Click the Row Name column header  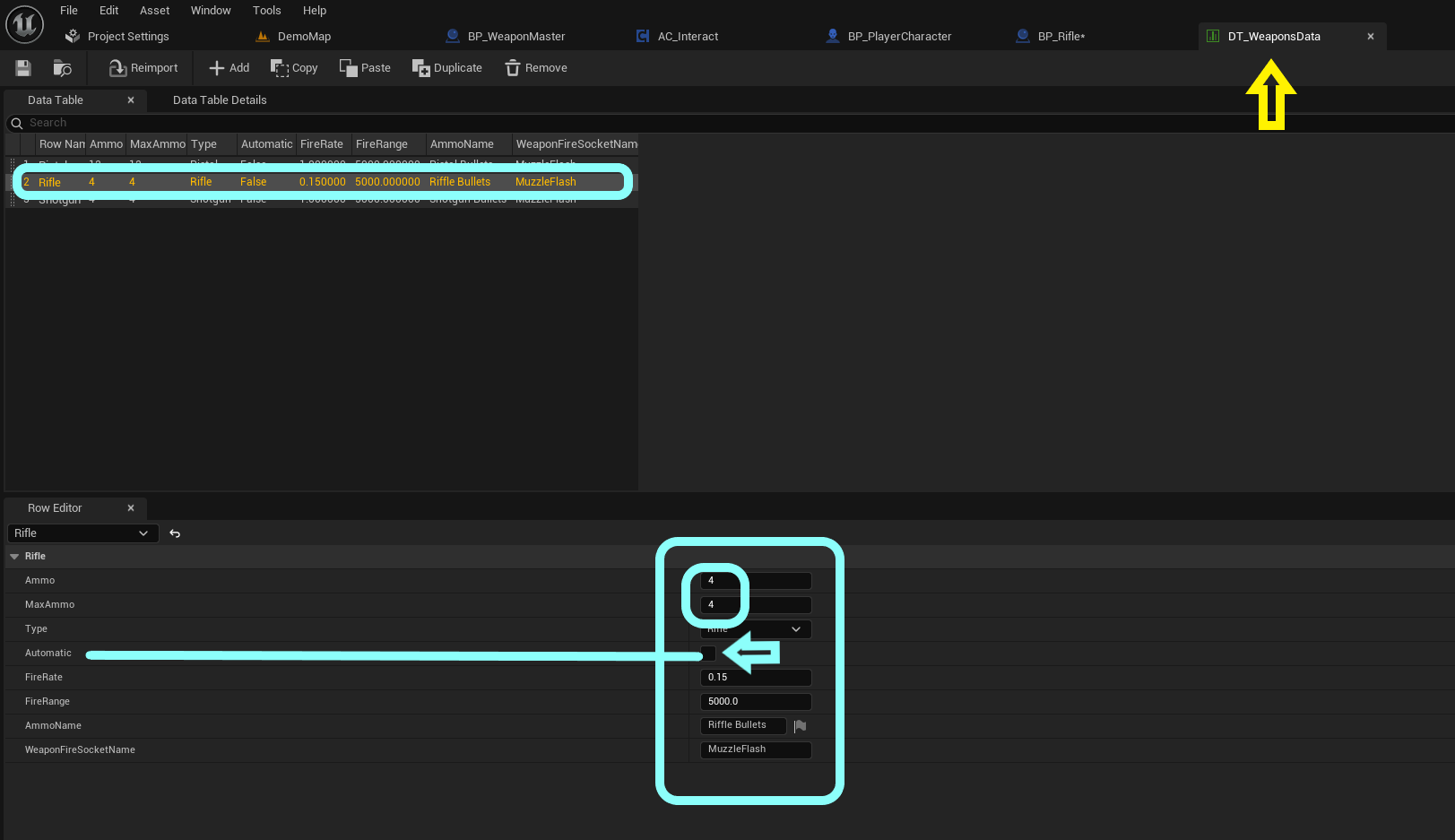coord(61,144)
